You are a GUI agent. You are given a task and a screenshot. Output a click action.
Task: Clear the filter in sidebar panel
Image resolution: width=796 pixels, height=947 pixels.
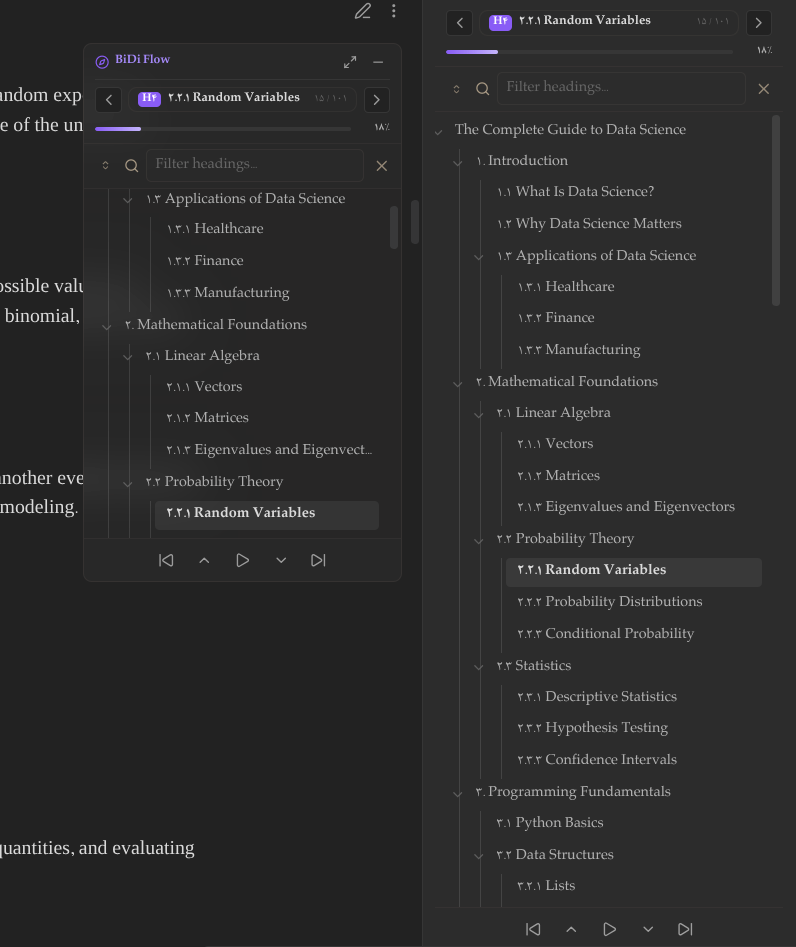(x=763, y=89)
